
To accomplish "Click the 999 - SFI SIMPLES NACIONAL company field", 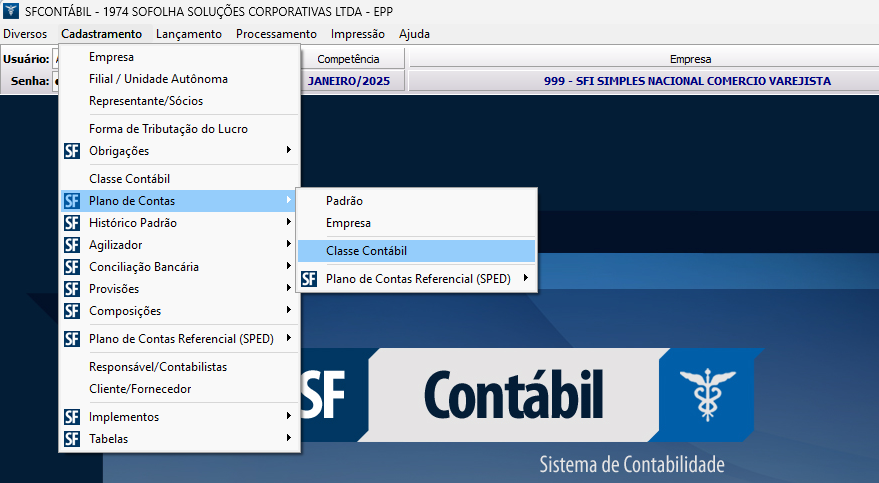I will click(643, 81).
